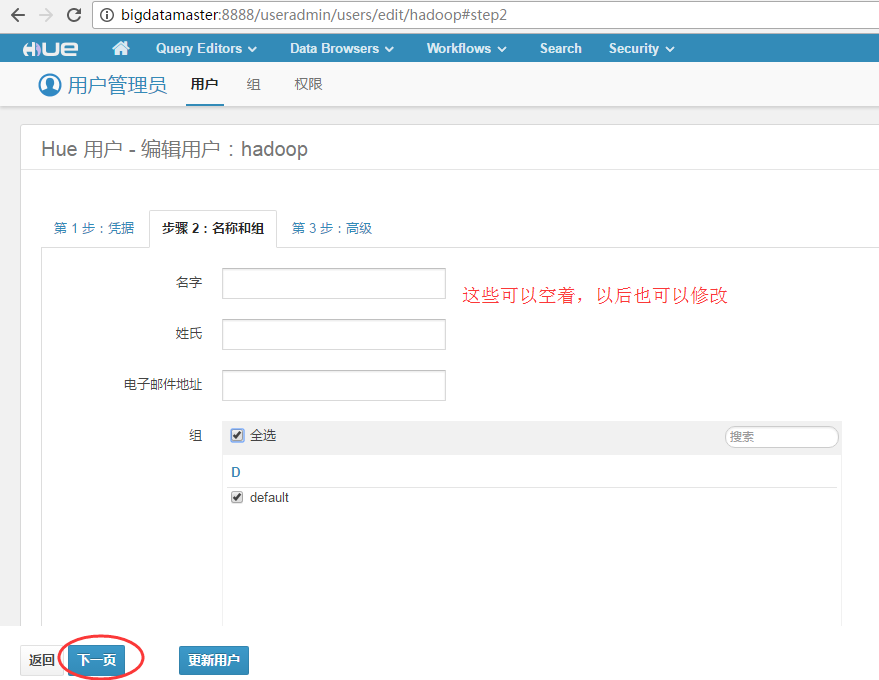Viewport: 879px width, 680px height.
Task: Toggle the 全选 checkbox
Action: [237, 436]
